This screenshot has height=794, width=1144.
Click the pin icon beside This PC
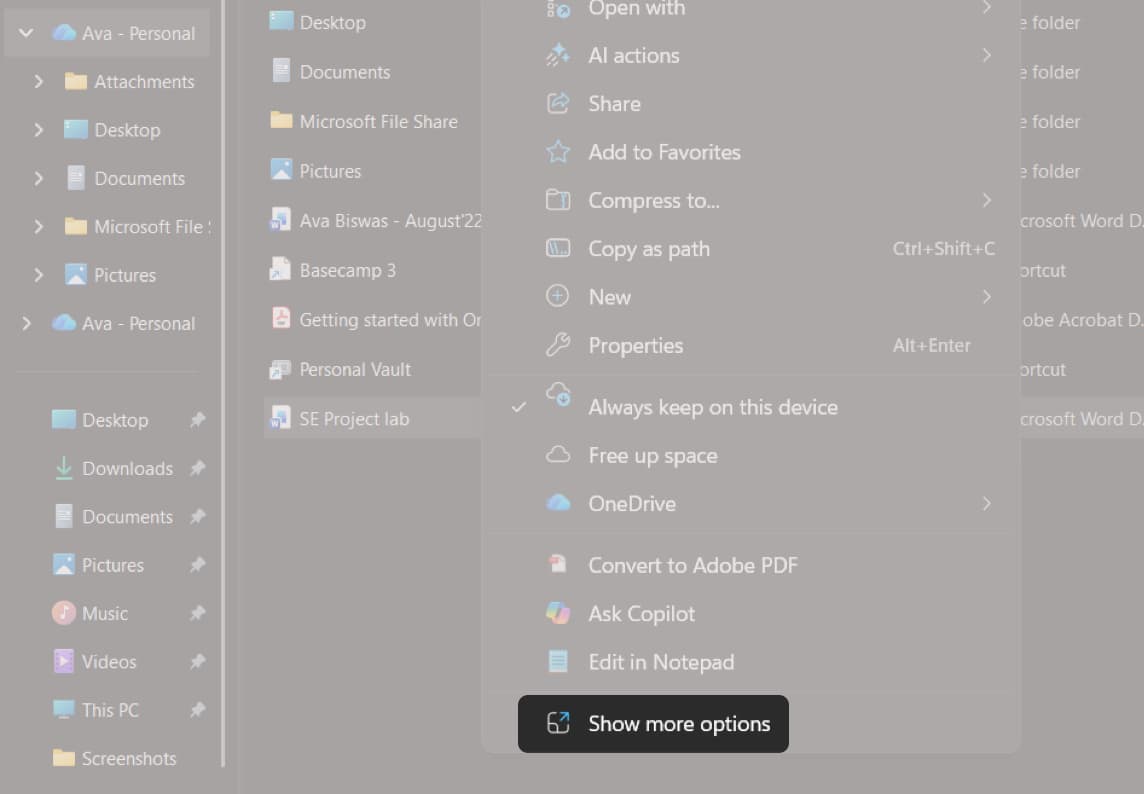pyautogui.click(x=198, y=709)
